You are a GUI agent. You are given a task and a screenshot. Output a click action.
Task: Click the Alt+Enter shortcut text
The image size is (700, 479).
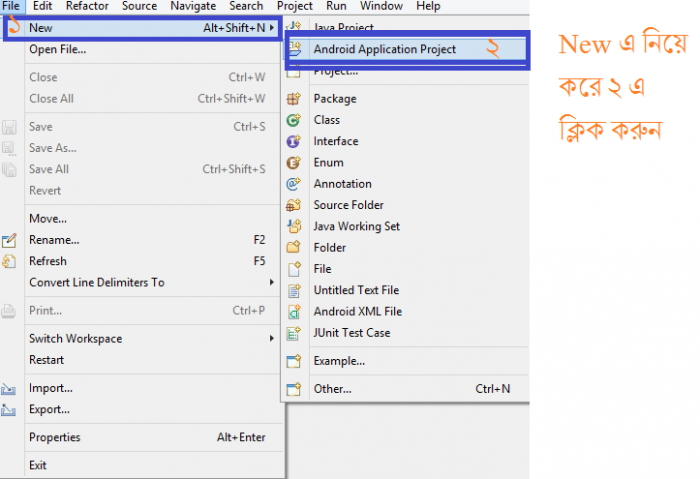pyautogui.click(x=241, y=437)
